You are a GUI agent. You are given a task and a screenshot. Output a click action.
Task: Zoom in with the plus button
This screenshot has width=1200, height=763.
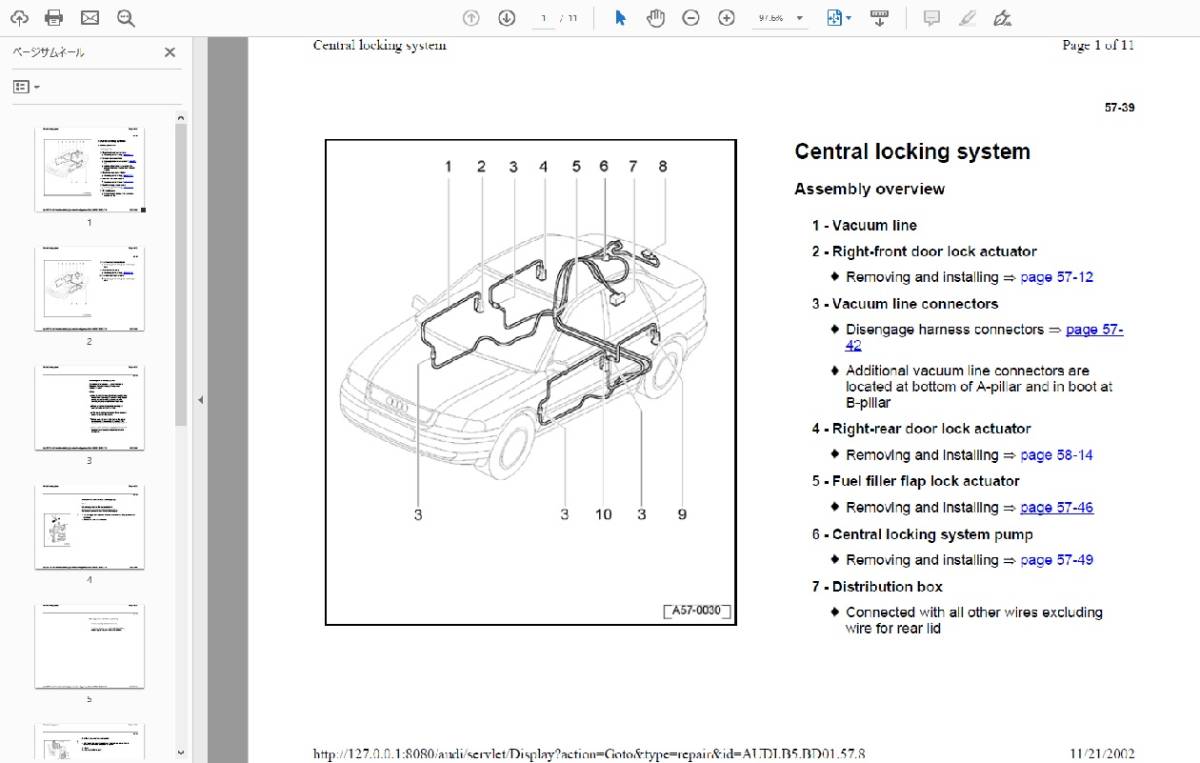[x=726, y=18]
